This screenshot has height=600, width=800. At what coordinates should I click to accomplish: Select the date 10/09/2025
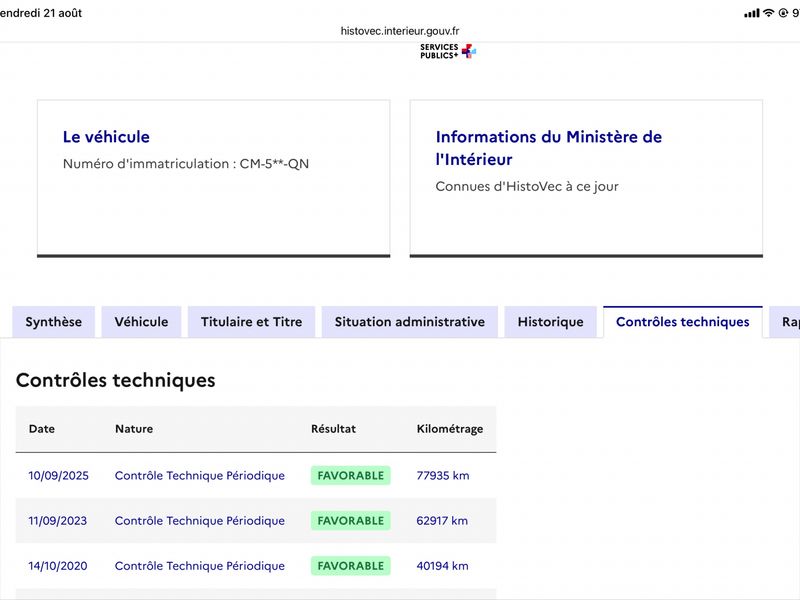coord(59,476)
